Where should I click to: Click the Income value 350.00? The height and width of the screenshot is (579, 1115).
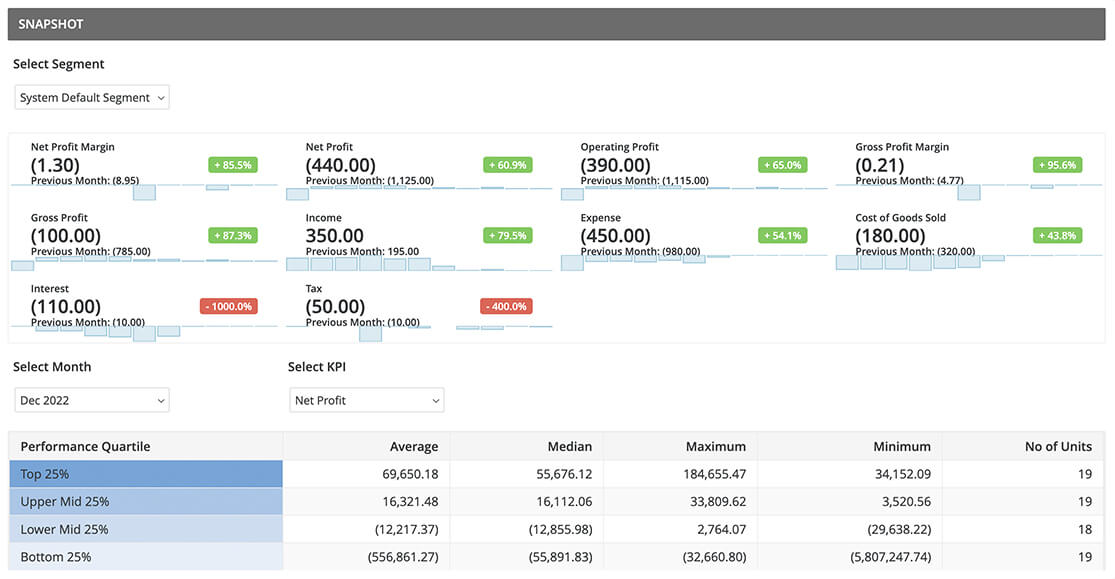334,235
